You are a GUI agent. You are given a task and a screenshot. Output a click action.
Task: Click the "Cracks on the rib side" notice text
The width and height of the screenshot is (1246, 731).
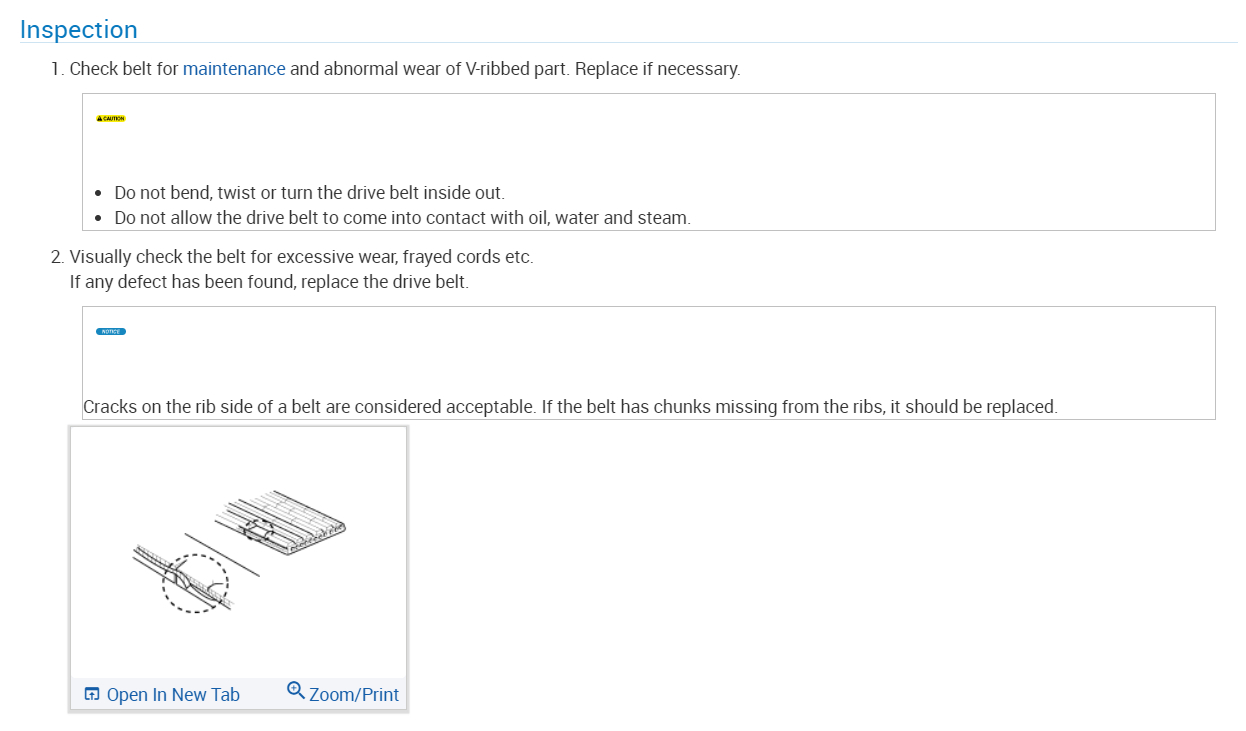(570, 407)
